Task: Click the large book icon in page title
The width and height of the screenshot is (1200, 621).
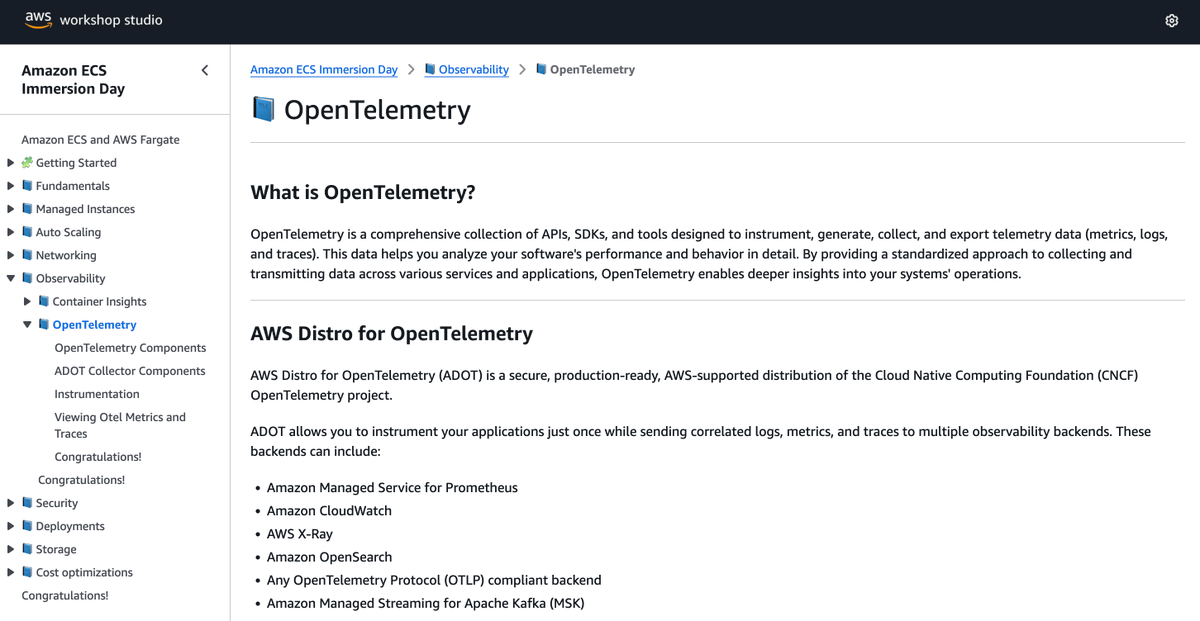Action: tap(263, 109)
